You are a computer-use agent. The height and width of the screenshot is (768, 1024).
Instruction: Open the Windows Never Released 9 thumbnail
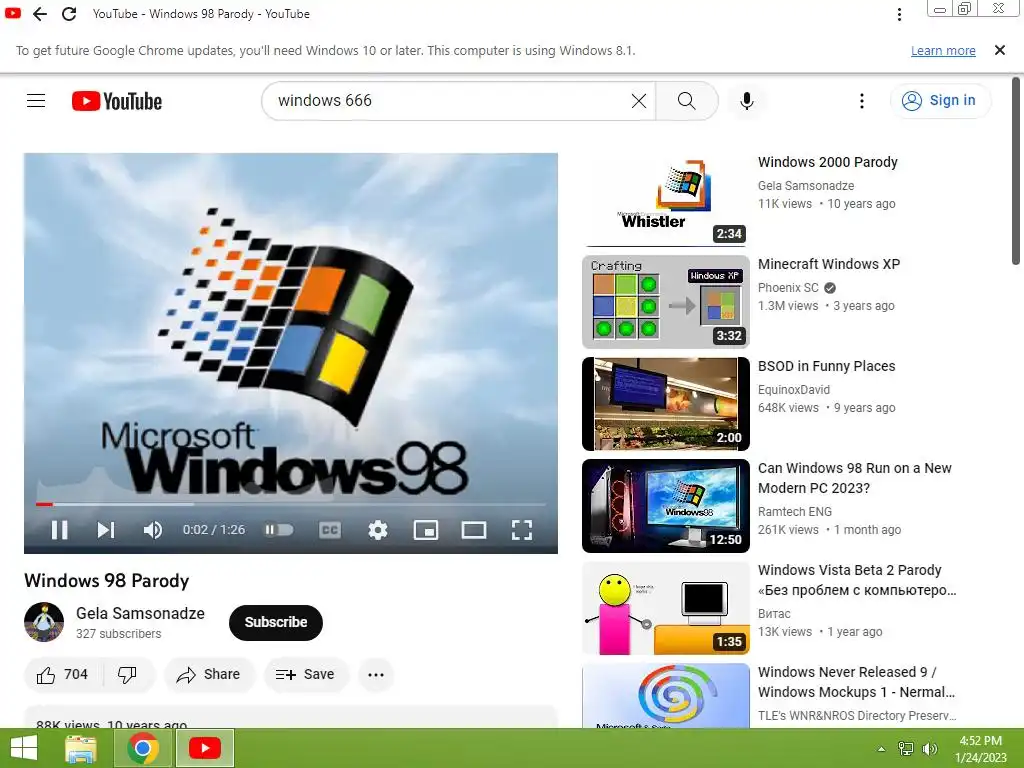click(665, 696)
